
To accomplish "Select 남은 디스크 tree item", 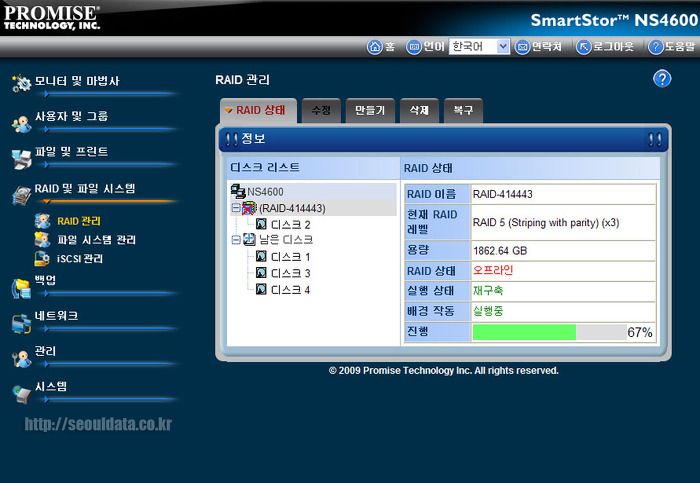I will [x=286, y=240].
